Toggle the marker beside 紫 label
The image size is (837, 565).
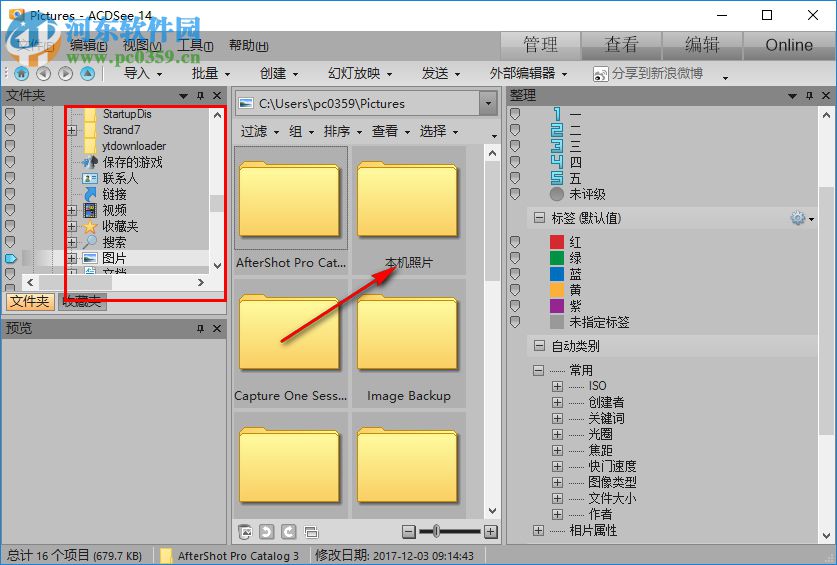515,306
